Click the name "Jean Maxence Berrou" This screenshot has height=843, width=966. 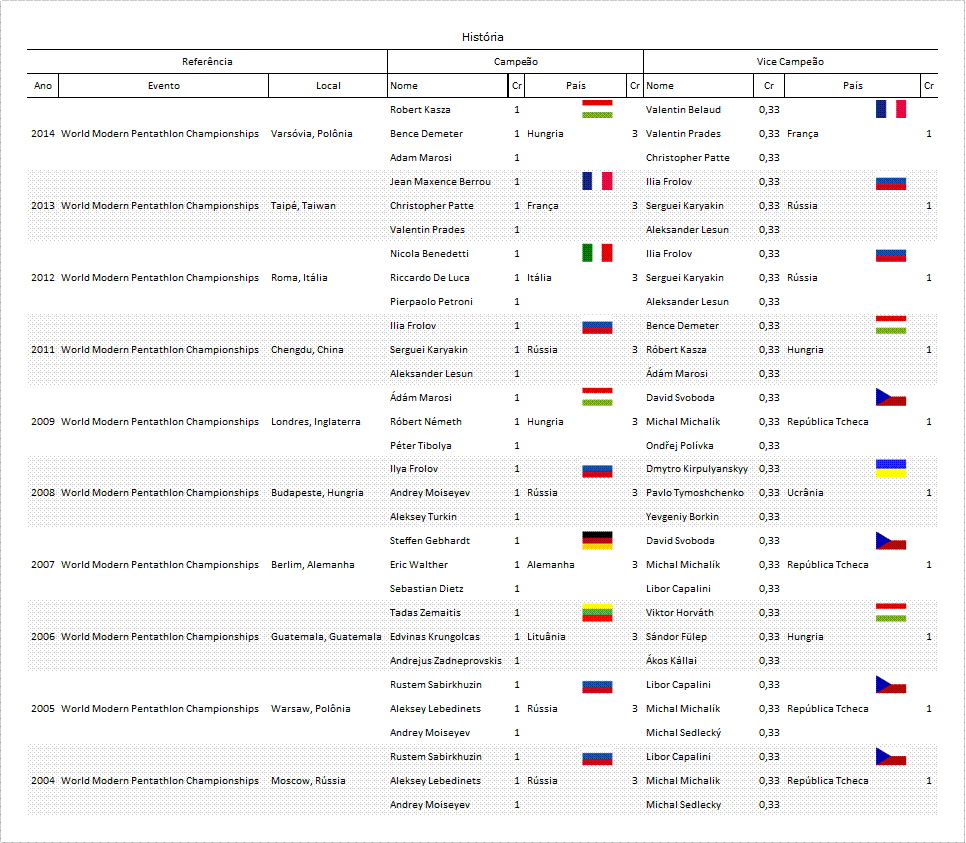(x=440, y=182)
